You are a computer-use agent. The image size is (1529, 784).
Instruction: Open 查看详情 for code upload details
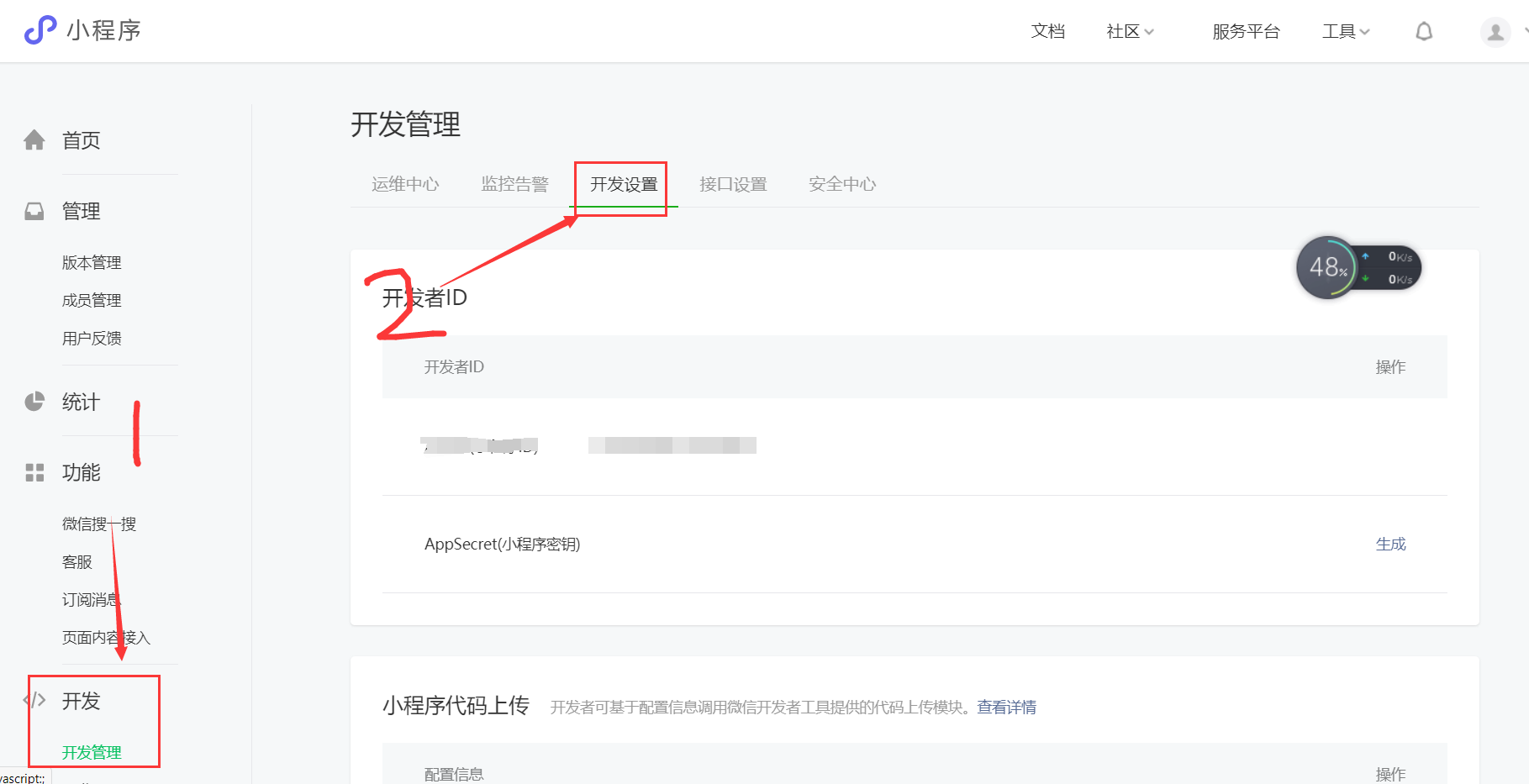click(1006, 707)
